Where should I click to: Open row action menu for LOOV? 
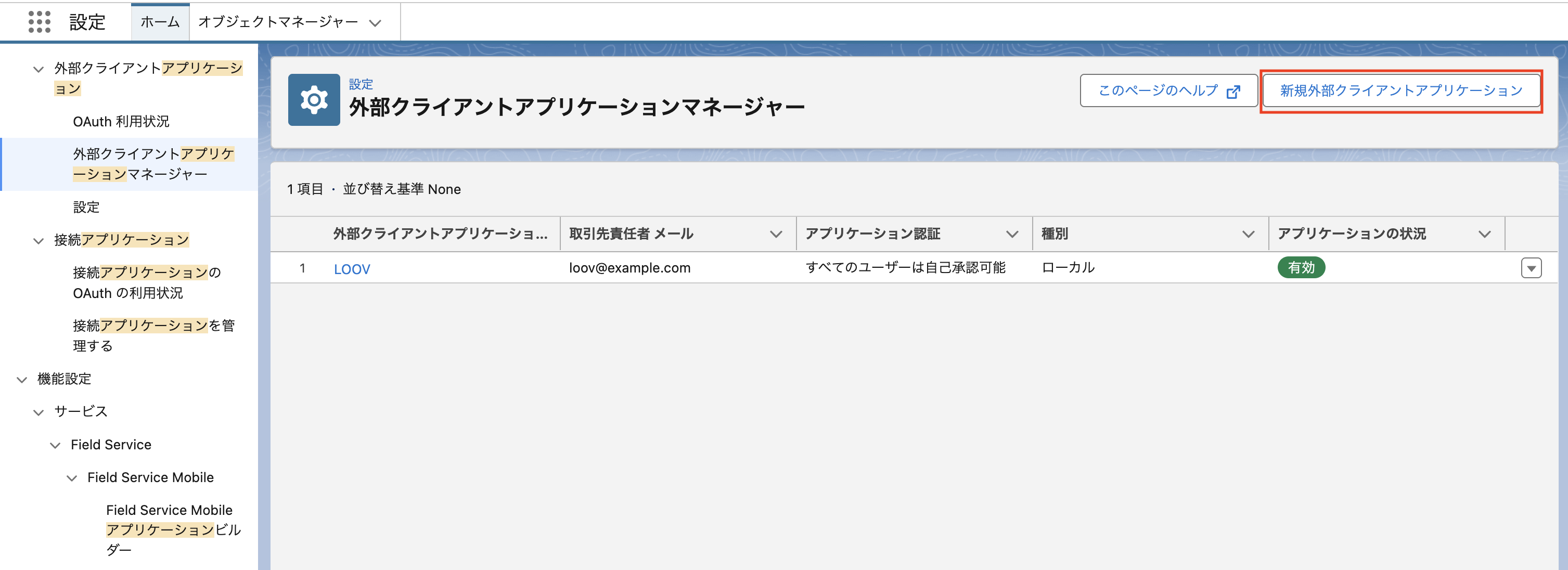[1531, 268]
